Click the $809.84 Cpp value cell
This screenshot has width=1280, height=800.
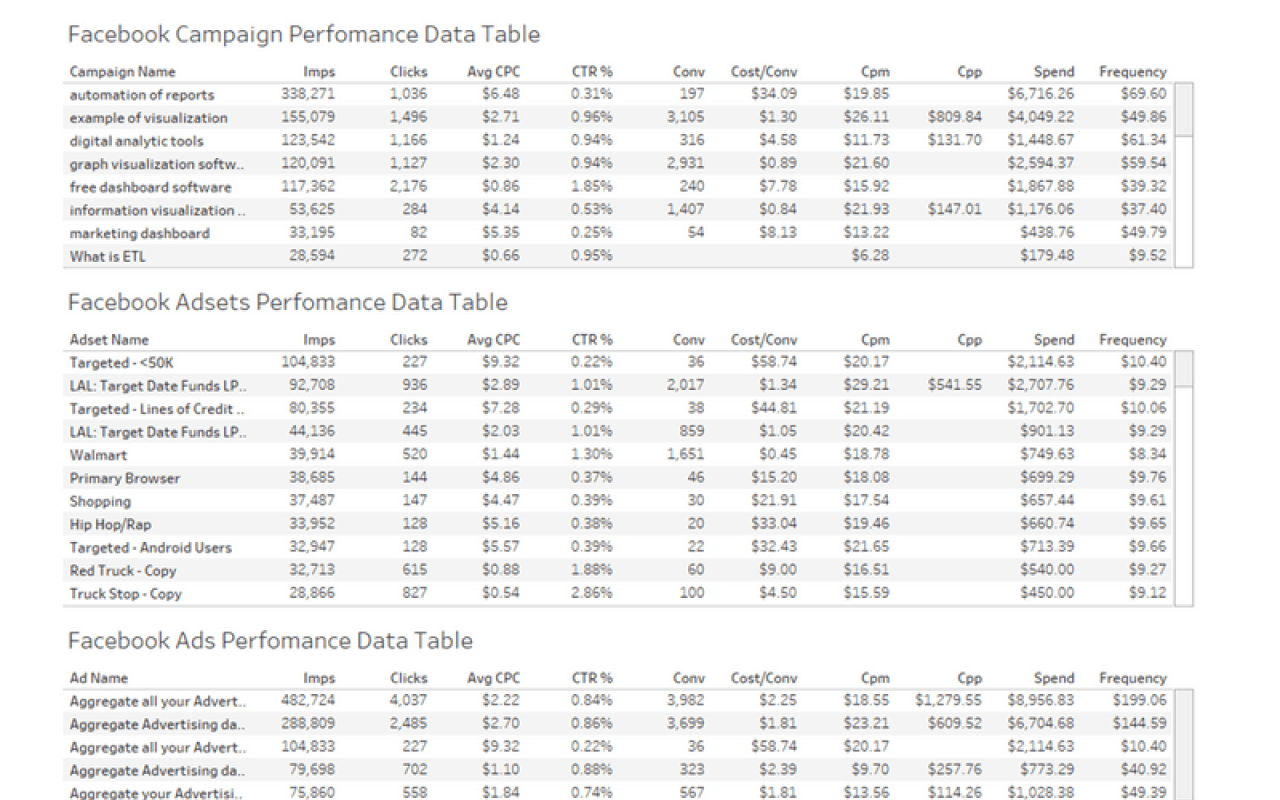(955, 117)
